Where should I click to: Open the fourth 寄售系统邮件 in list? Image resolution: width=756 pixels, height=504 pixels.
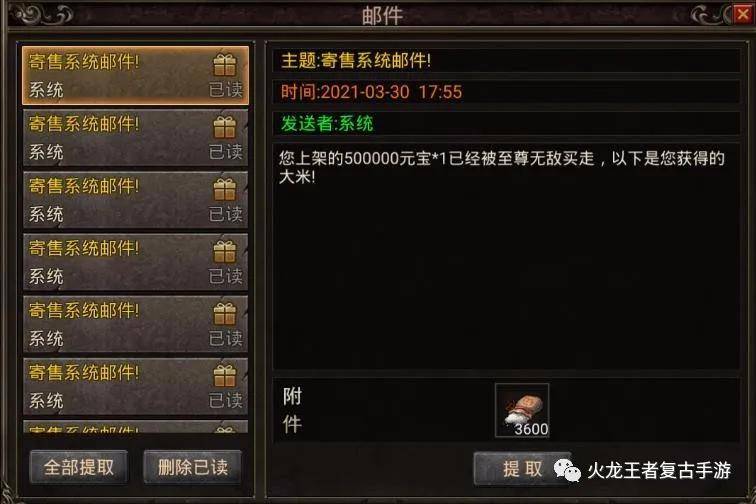click(x=135, y=262)
